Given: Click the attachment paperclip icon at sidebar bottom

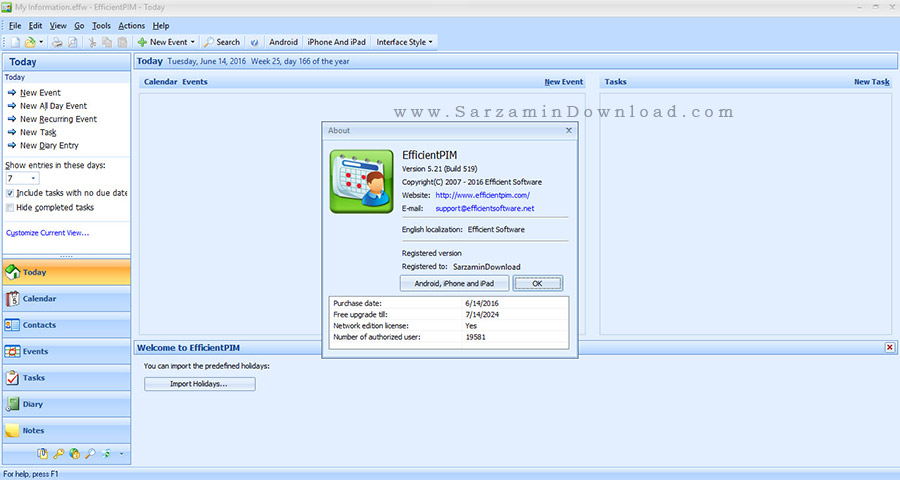Looking at the screenshot, I should click(x=42, y=454).
